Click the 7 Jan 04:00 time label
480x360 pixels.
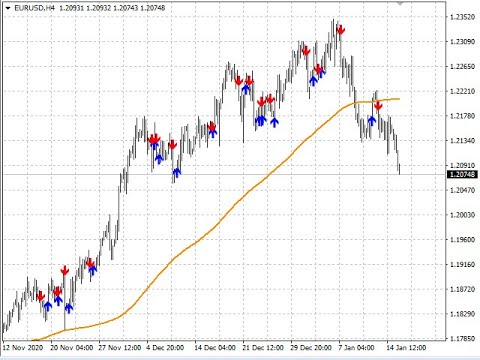(x=356, y=348)
